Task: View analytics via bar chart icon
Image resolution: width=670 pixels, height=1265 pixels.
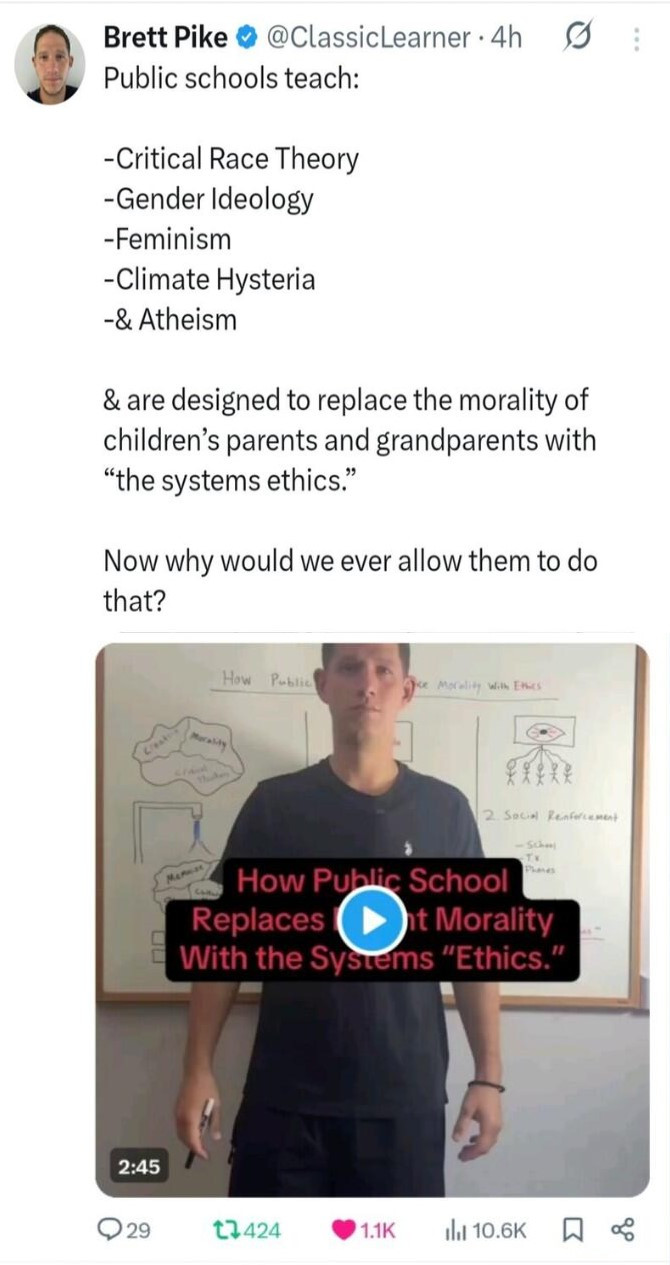Action: point(454,1231)
